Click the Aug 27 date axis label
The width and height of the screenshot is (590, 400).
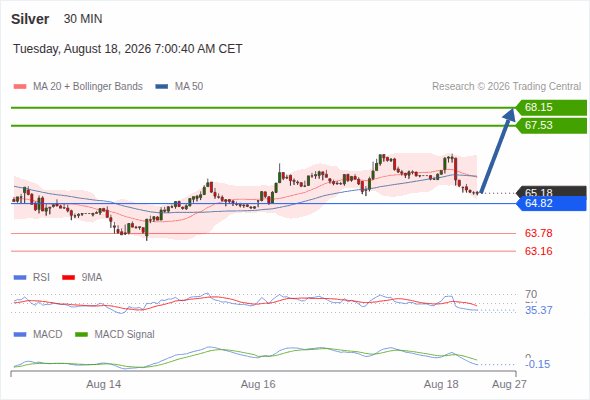509,384
